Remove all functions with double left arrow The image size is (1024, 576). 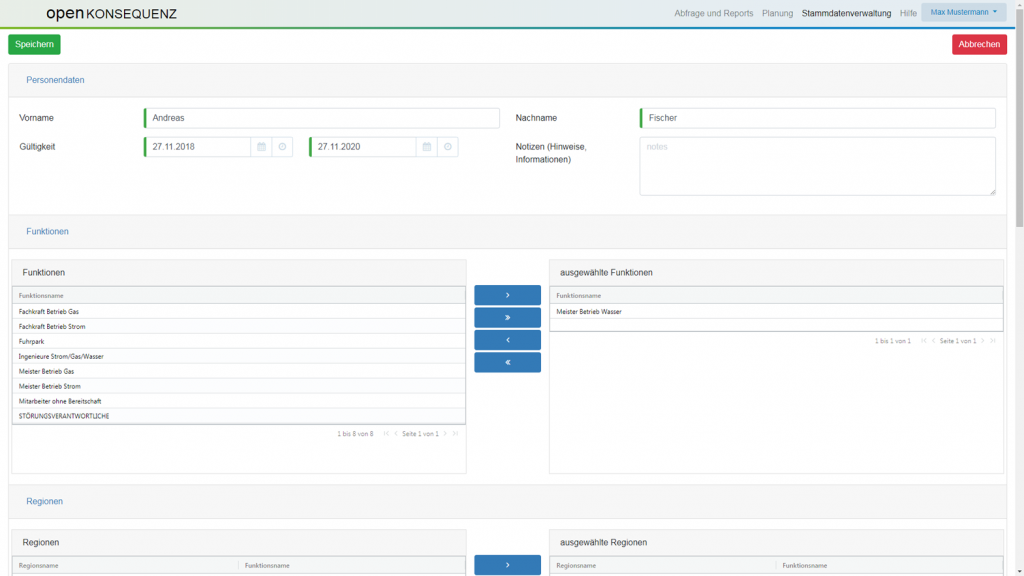(x=507, y=362)
